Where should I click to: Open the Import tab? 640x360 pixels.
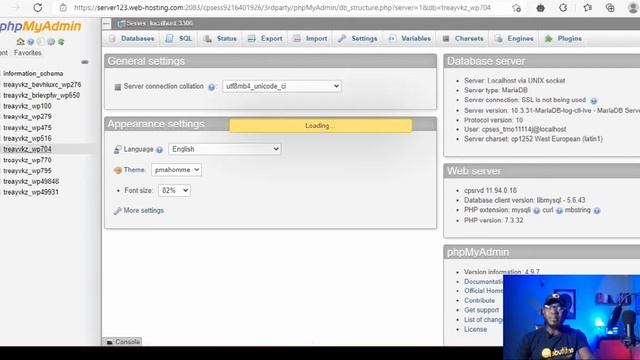311,38
